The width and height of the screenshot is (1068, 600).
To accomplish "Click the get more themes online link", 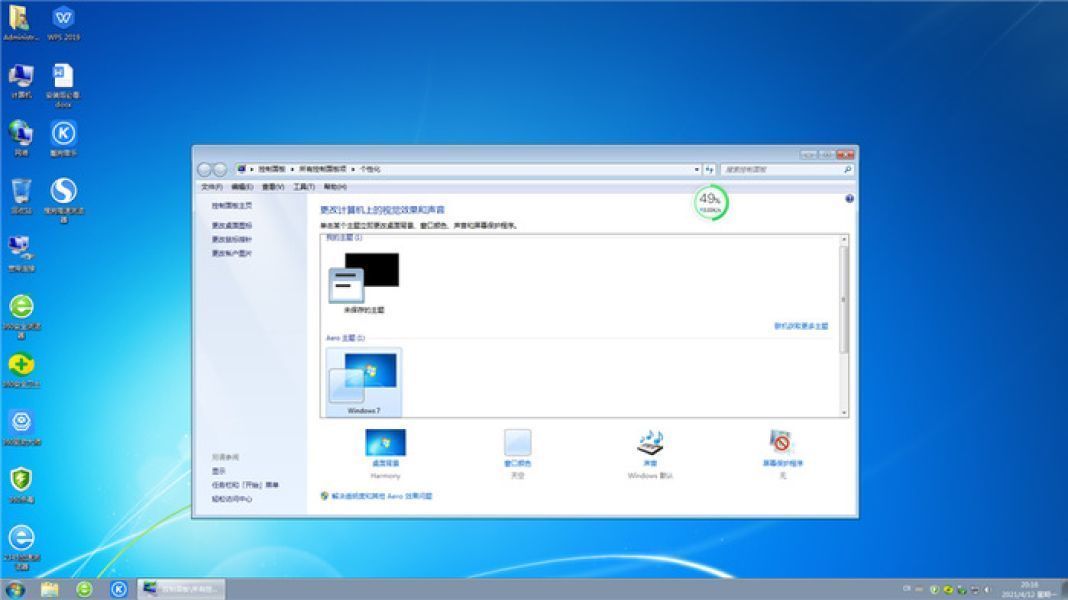I will (800, 326).
